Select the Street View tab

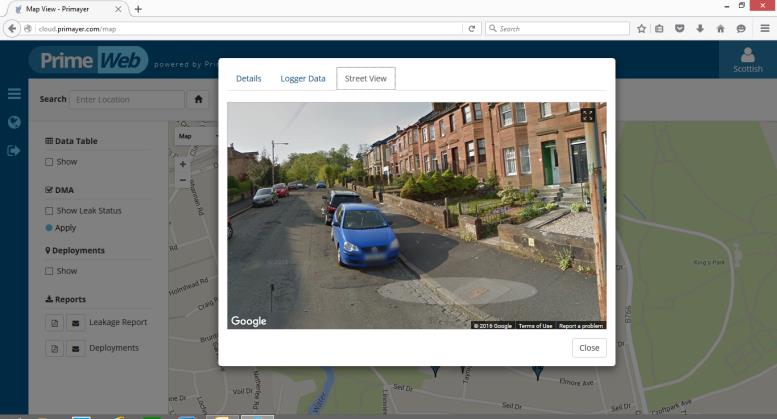[366, 78]
